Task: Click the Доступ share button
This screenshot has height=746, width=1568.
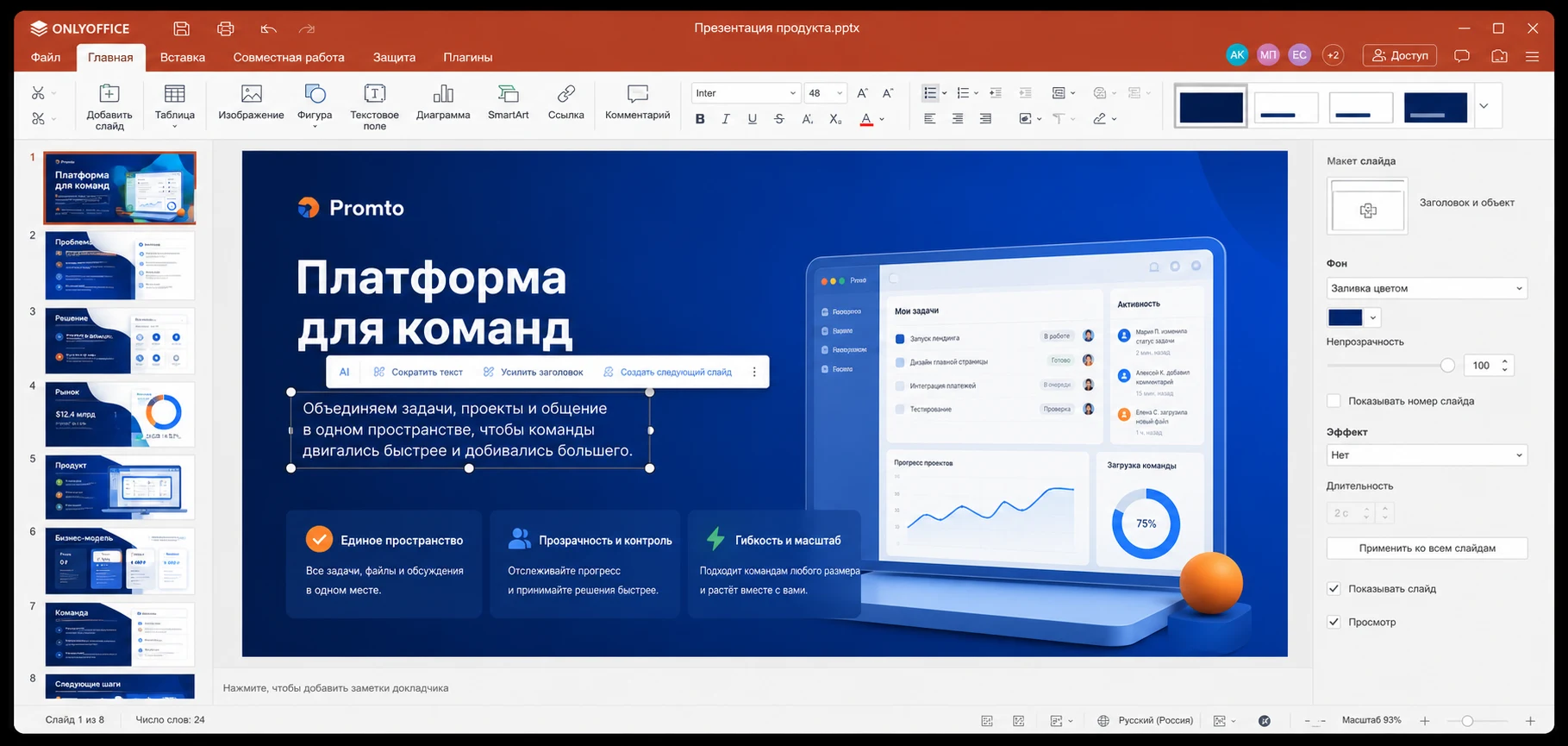Action: pos(1400,55)
